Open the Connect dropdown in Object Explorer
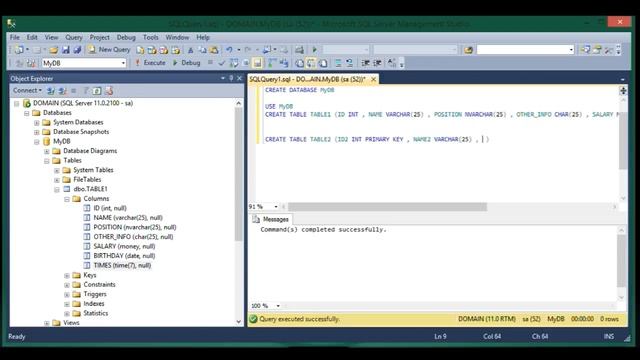640x360 pixels. click(x=27, y=90)
